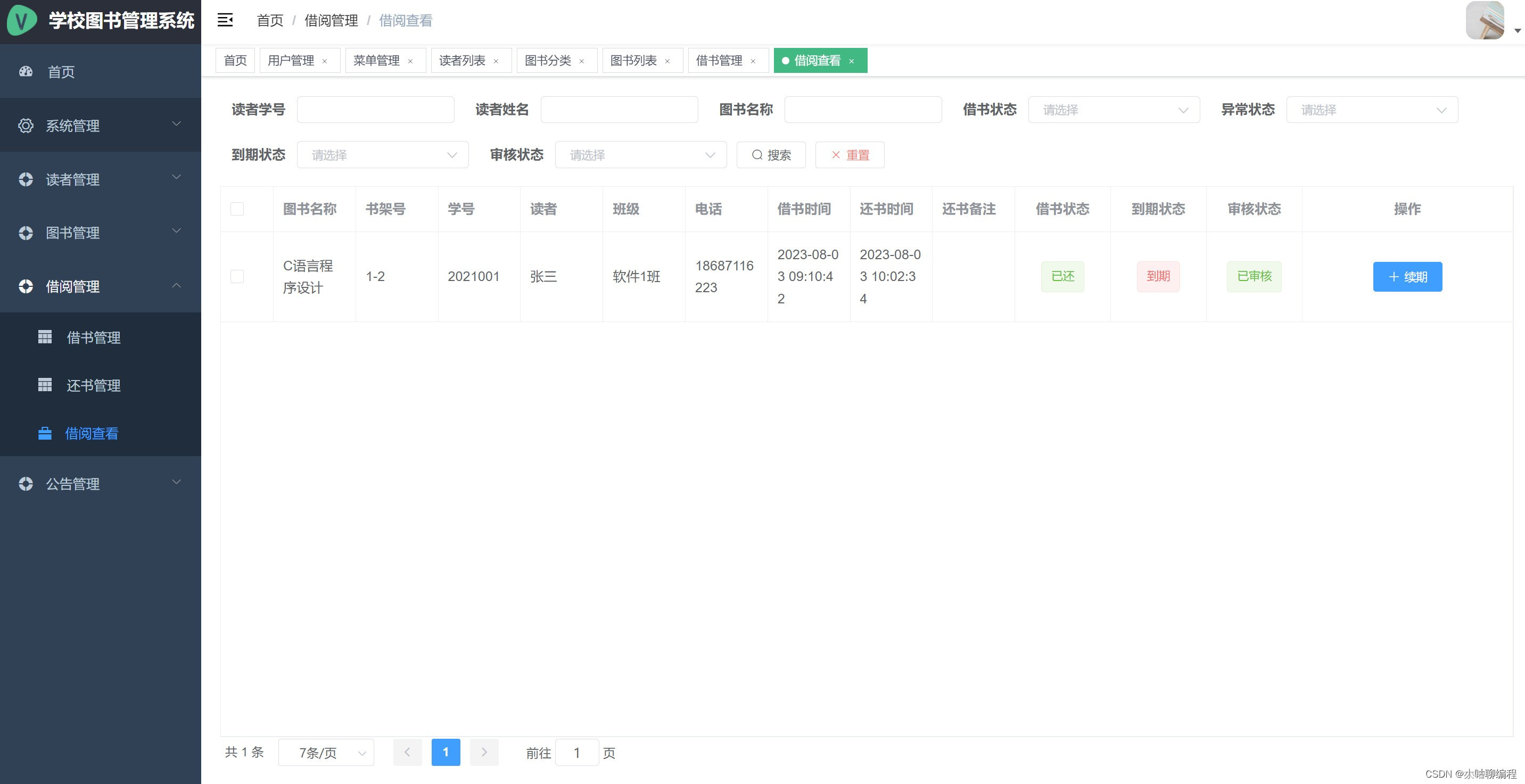
Task: Open the 到期状态 filter dropdown
Action: (382, 155)
